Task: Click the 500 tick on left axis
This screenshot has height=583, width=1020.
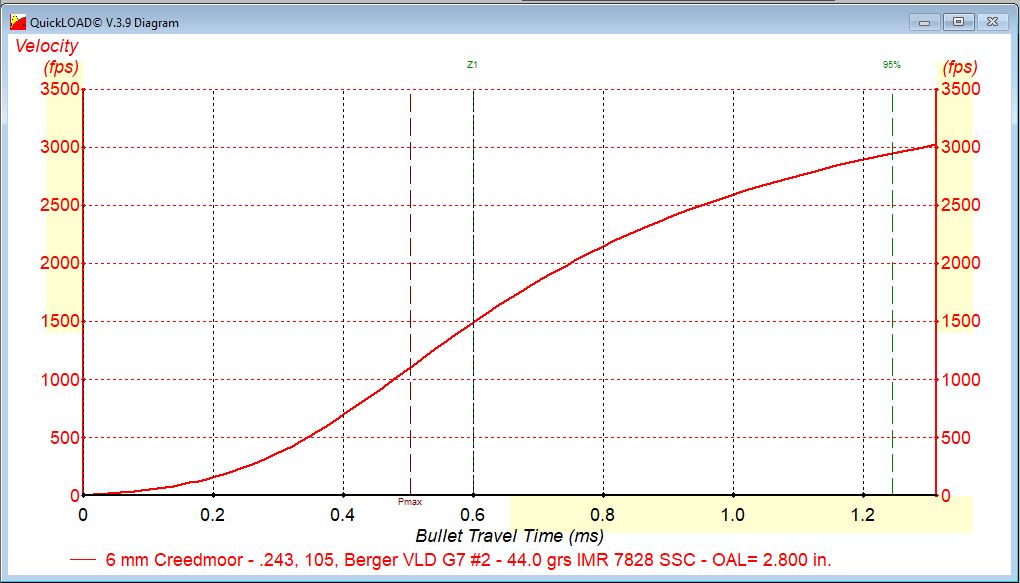Action: [x=64, y=438]
